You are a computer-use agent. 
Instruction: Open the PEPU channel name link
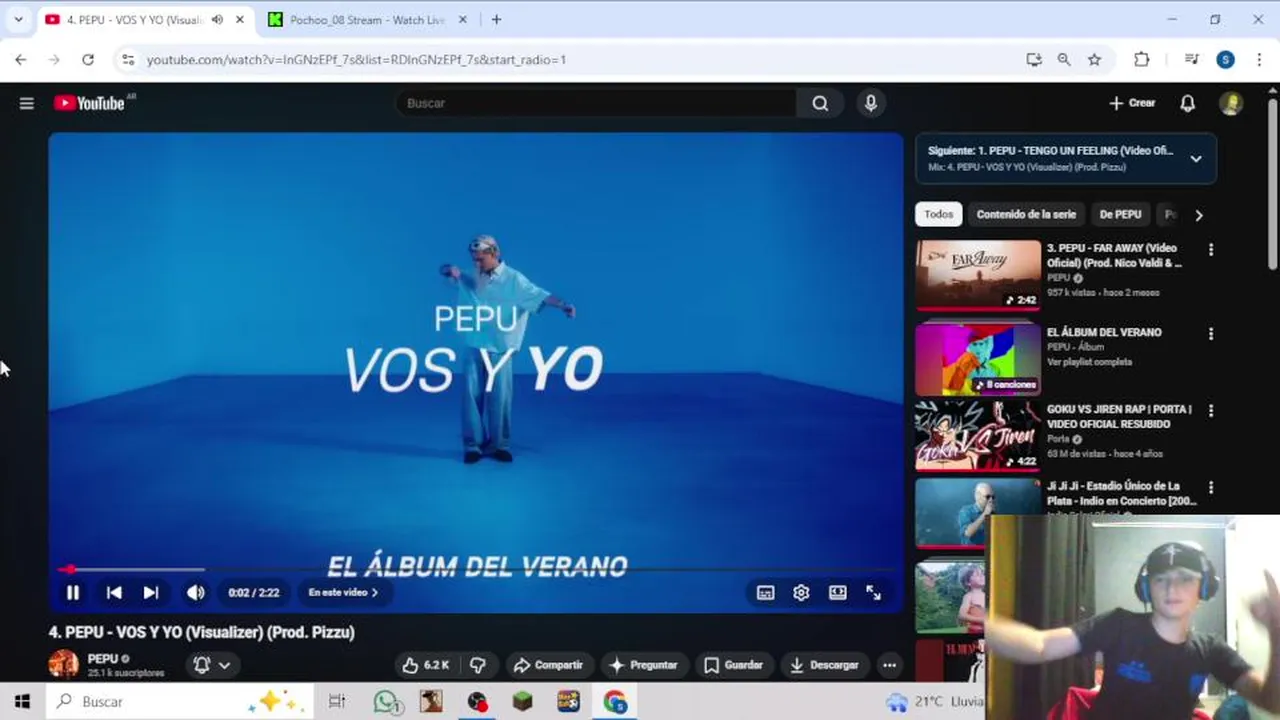point(103,659)
